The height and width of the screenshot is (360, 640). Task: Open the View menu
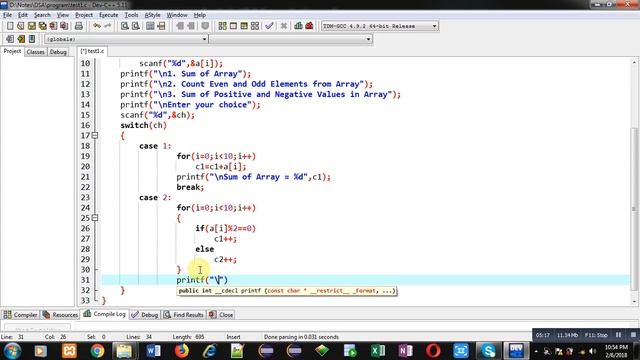point(62,15)
